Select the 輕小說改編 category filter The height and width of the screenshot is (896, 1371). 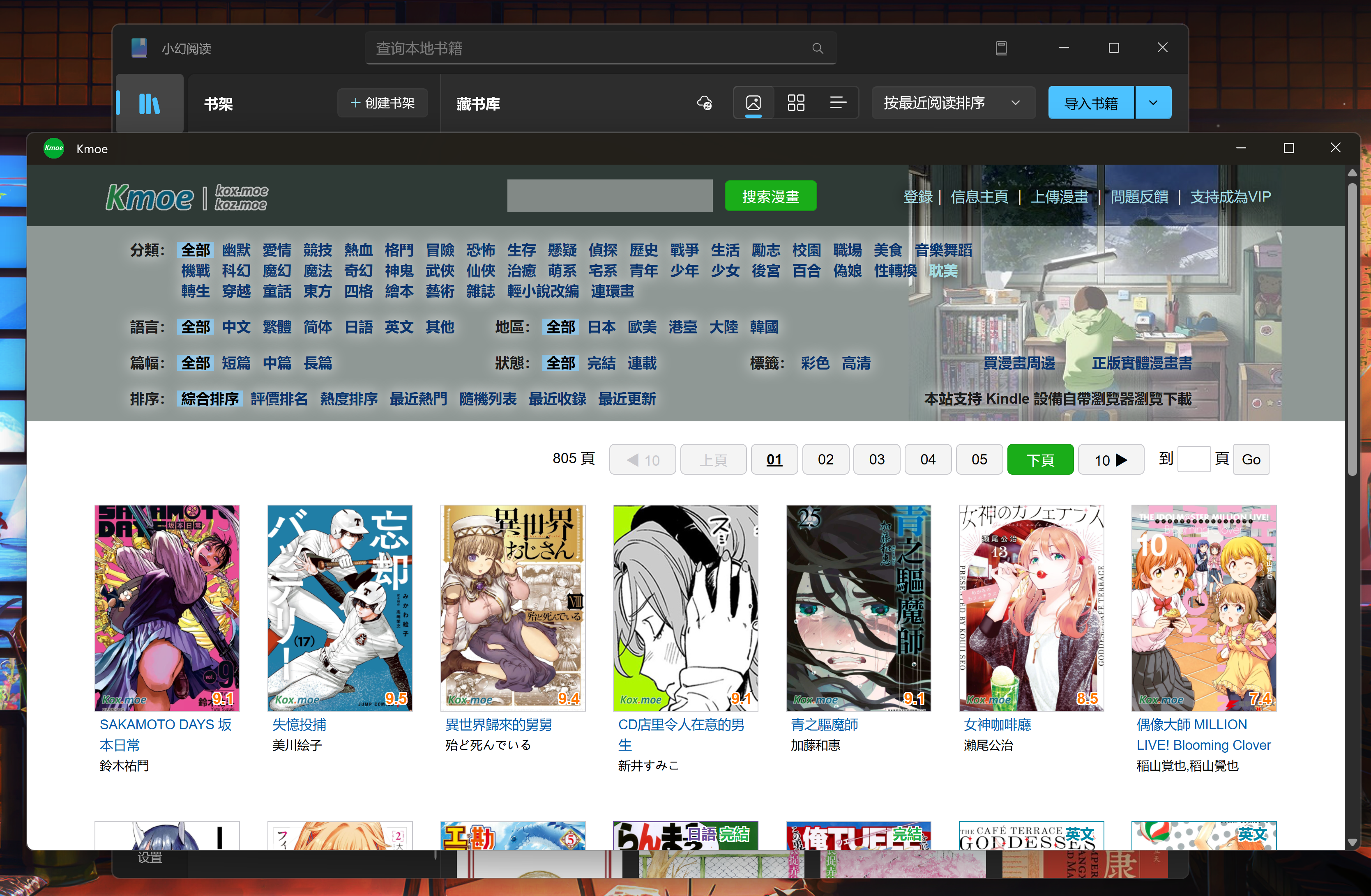click(x=543, y=292)
